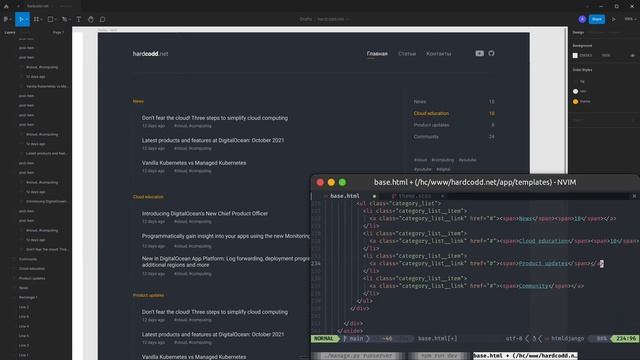
Task: Select the Frame tool
Action: point(36,19)
